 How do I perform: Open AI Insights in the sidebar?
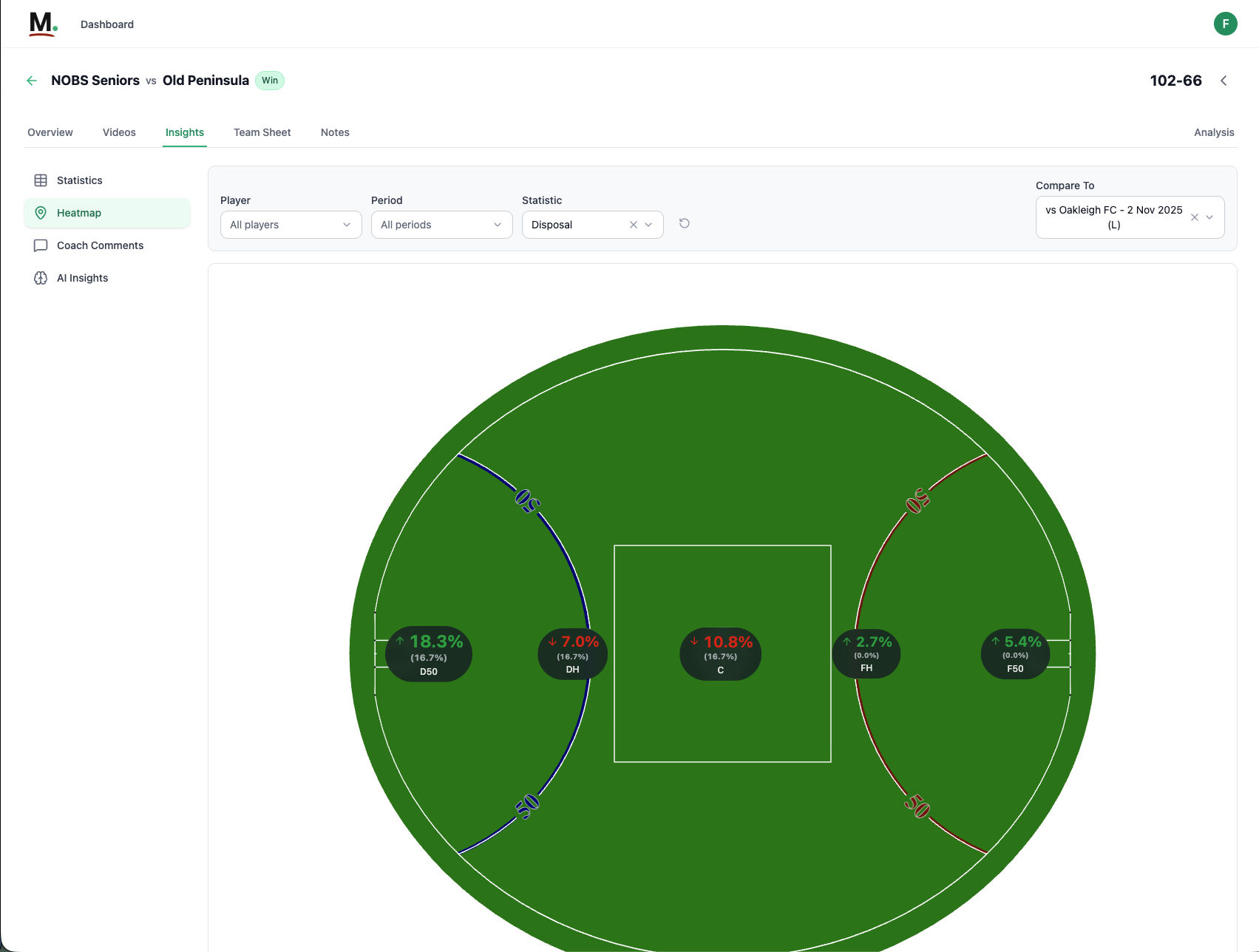(82, 277)
